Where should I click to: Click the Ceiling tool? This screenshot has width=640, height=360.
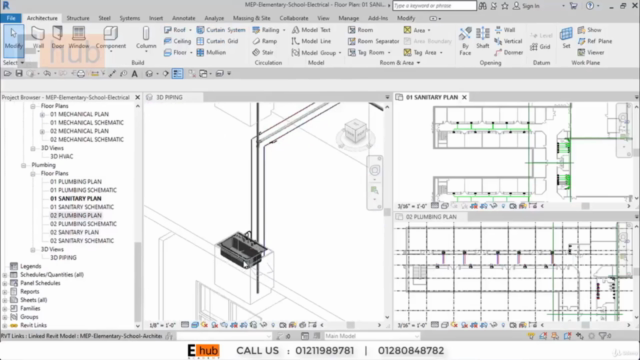(x=178, y=41)
